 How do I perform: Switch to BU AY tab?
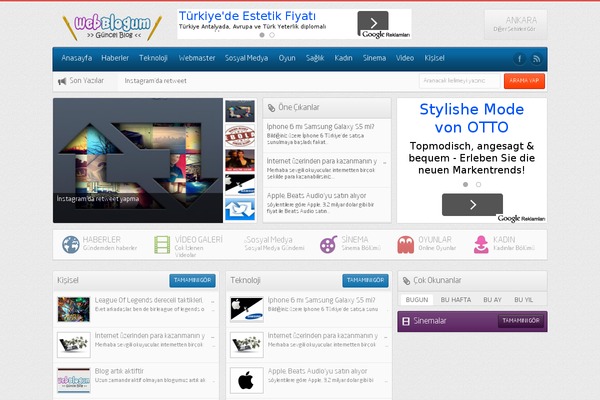click(x=492, y=300)
